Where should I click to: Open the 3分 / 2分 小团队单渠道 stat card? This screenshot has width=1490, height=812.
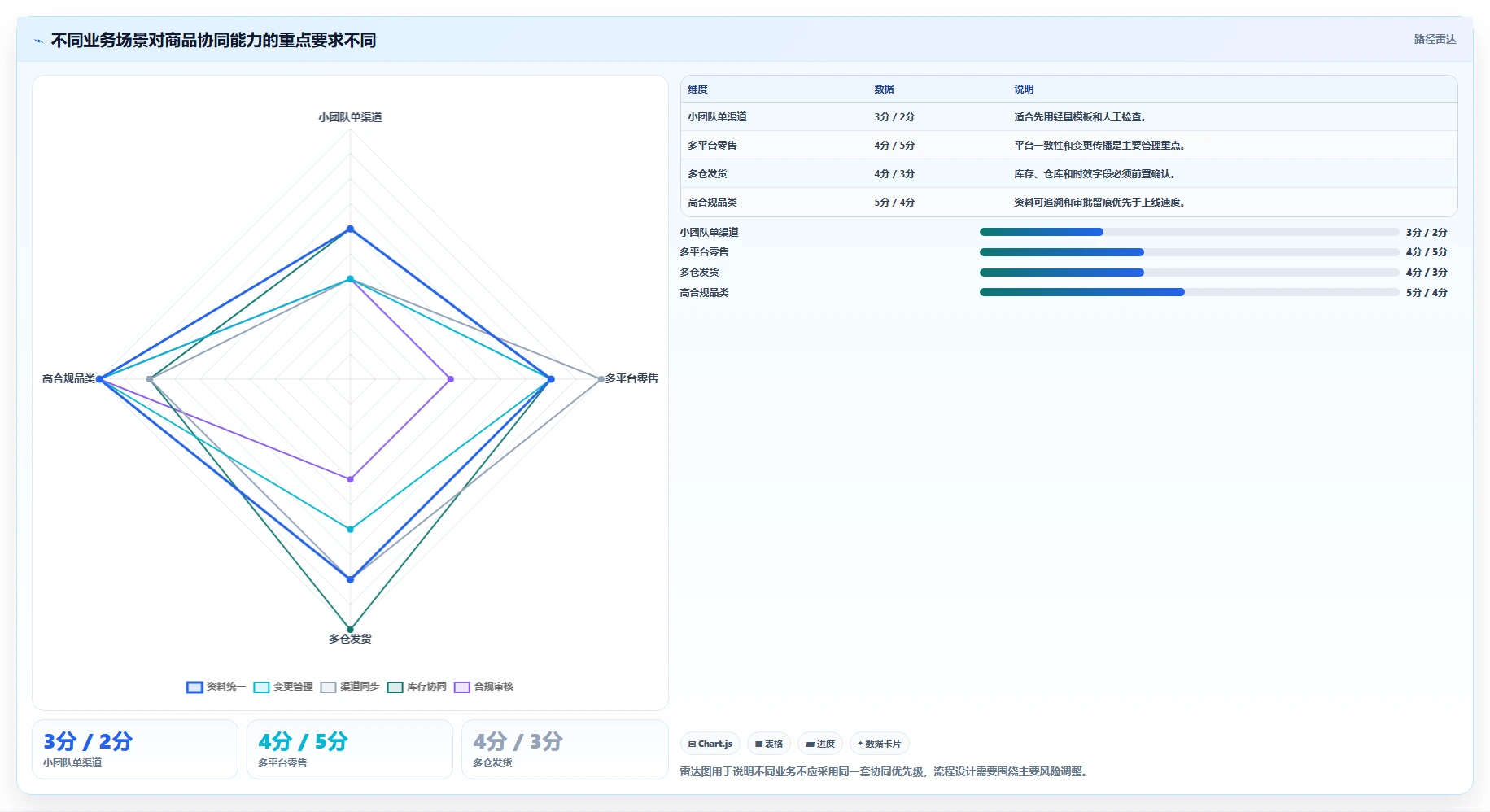pyautogui.click(x=135, y=749)
